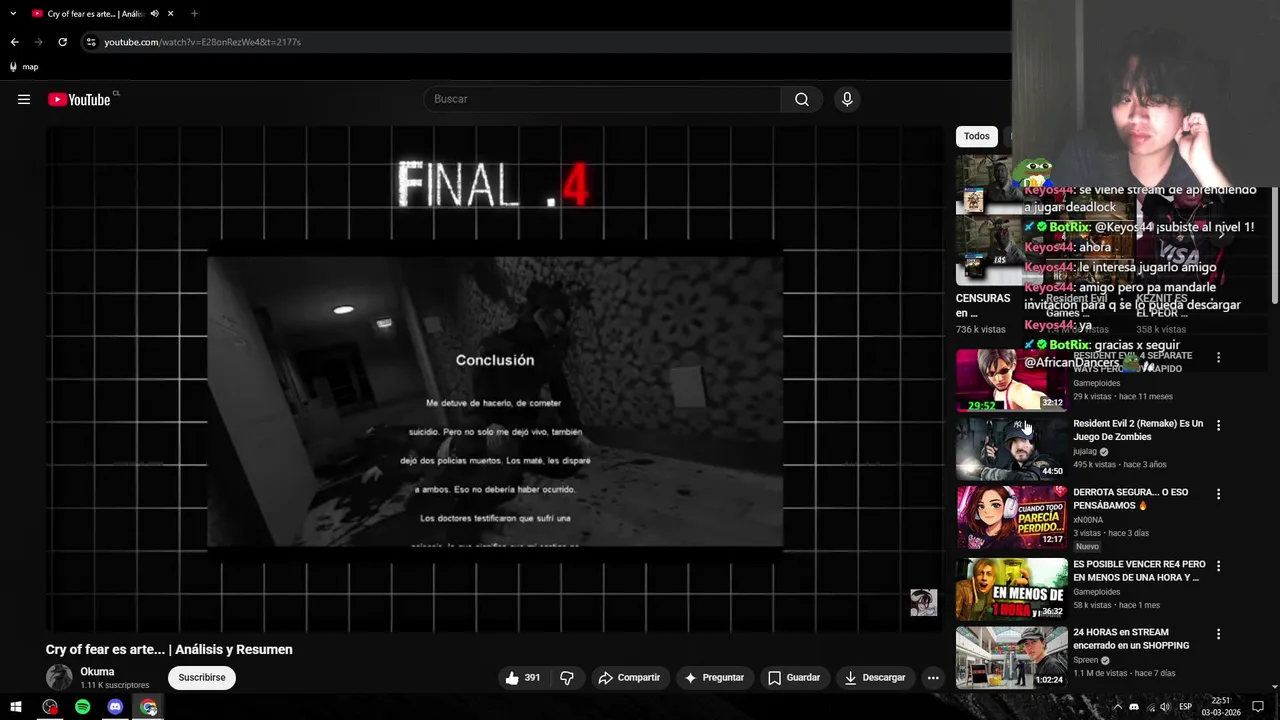This screenshot has height=720, width=1280.
Task: Subscribe to Okuma with Suscribirse
Action: pos(202,677)
